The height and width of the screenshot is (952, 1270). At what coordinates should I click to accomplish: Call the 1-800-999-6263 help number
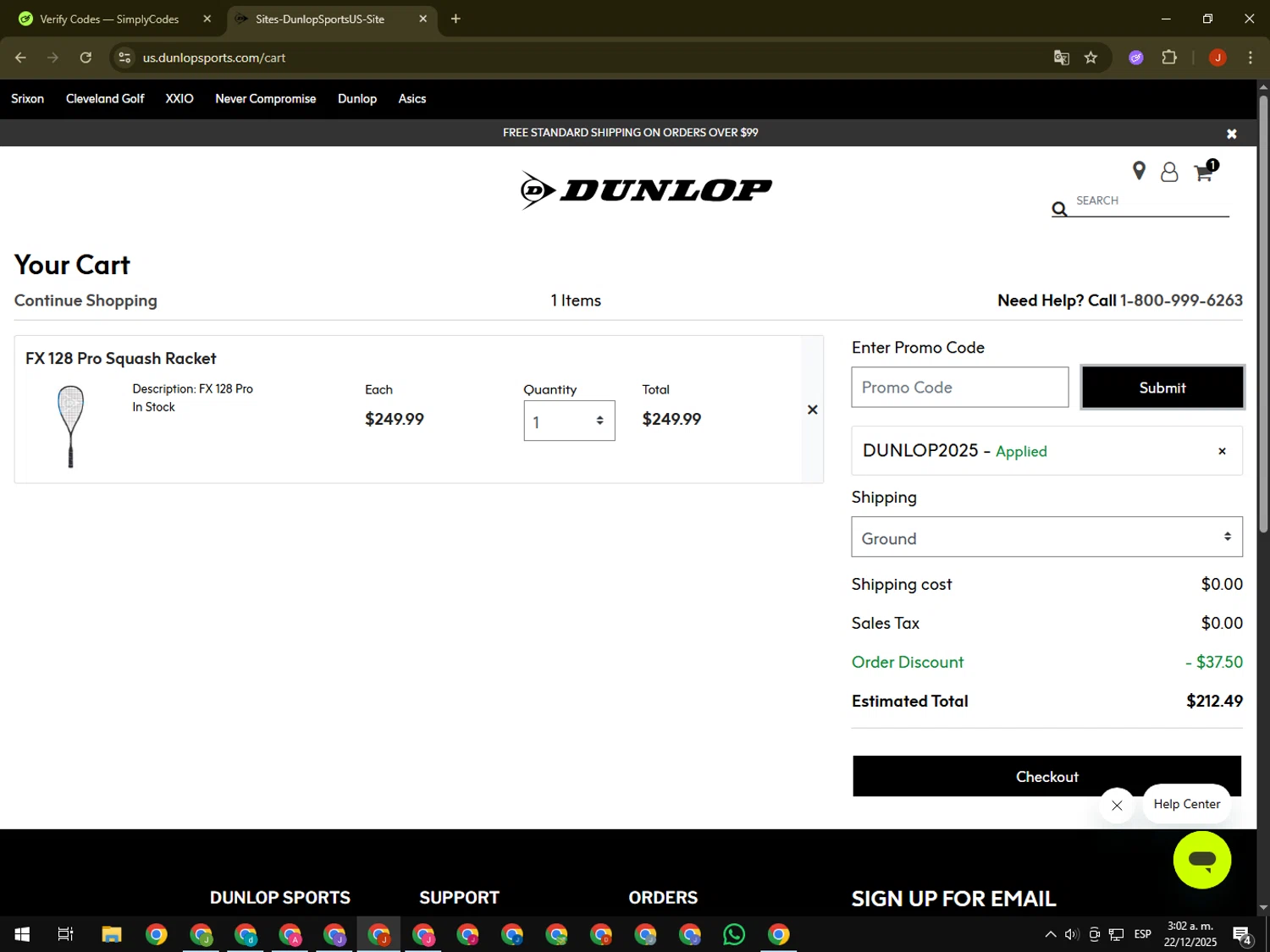(1181, 300)
